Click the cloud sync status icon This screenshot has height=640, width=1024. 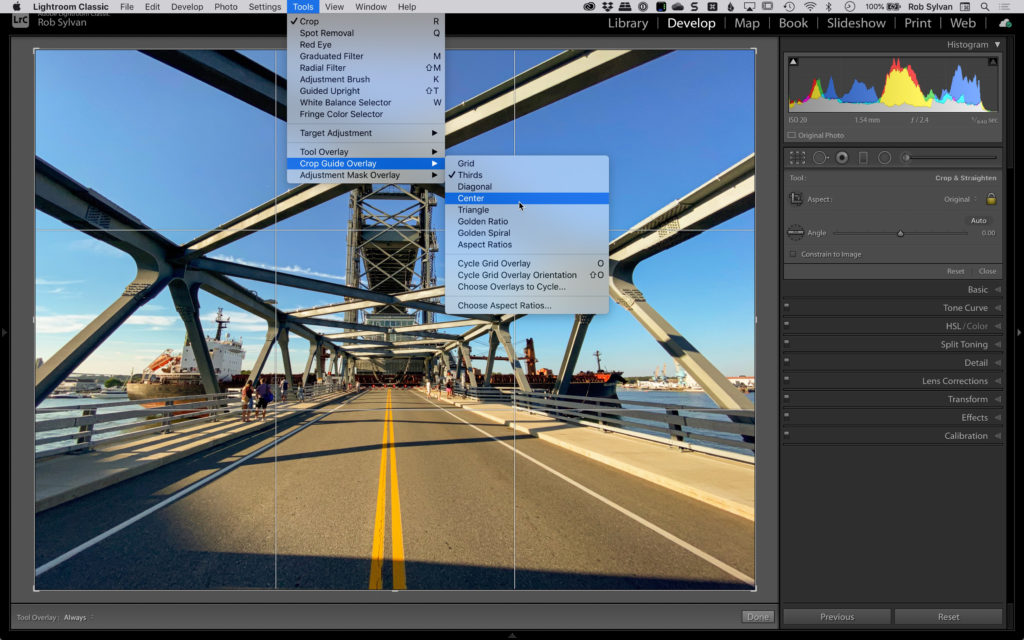1005,23
